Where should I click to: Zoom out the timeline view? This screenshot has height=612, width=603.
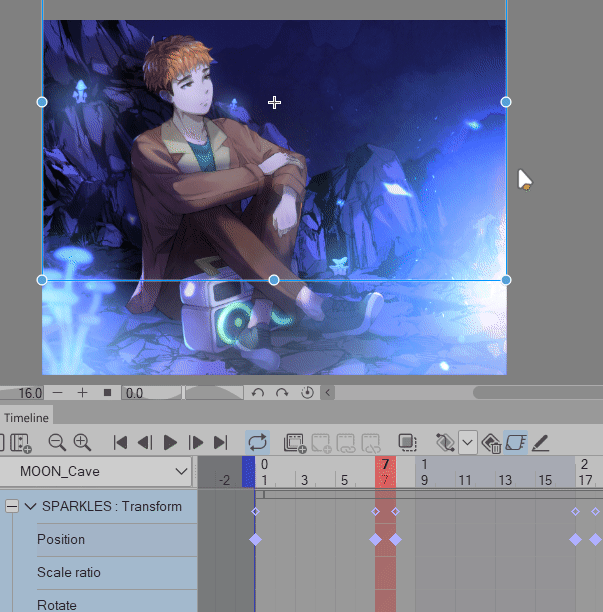coord(57,442)
